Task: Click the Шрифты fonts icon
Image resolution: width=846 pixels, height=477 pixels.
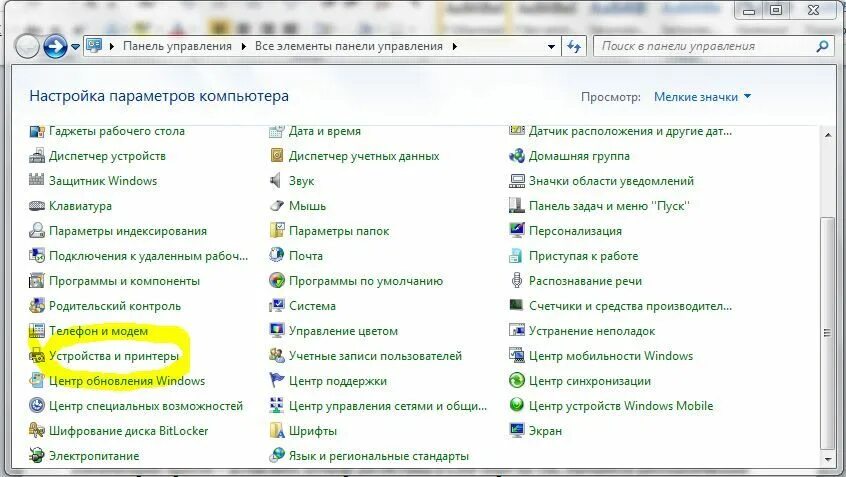Action: point(276,431)
